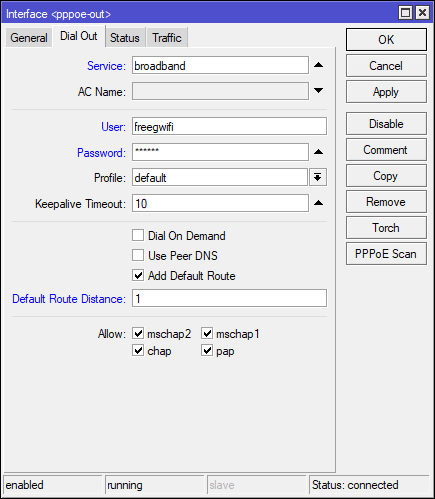Viewport: 435px width, 499px height.
Task: Collapse the Service field arrow
Action: [x=318, y=65]
